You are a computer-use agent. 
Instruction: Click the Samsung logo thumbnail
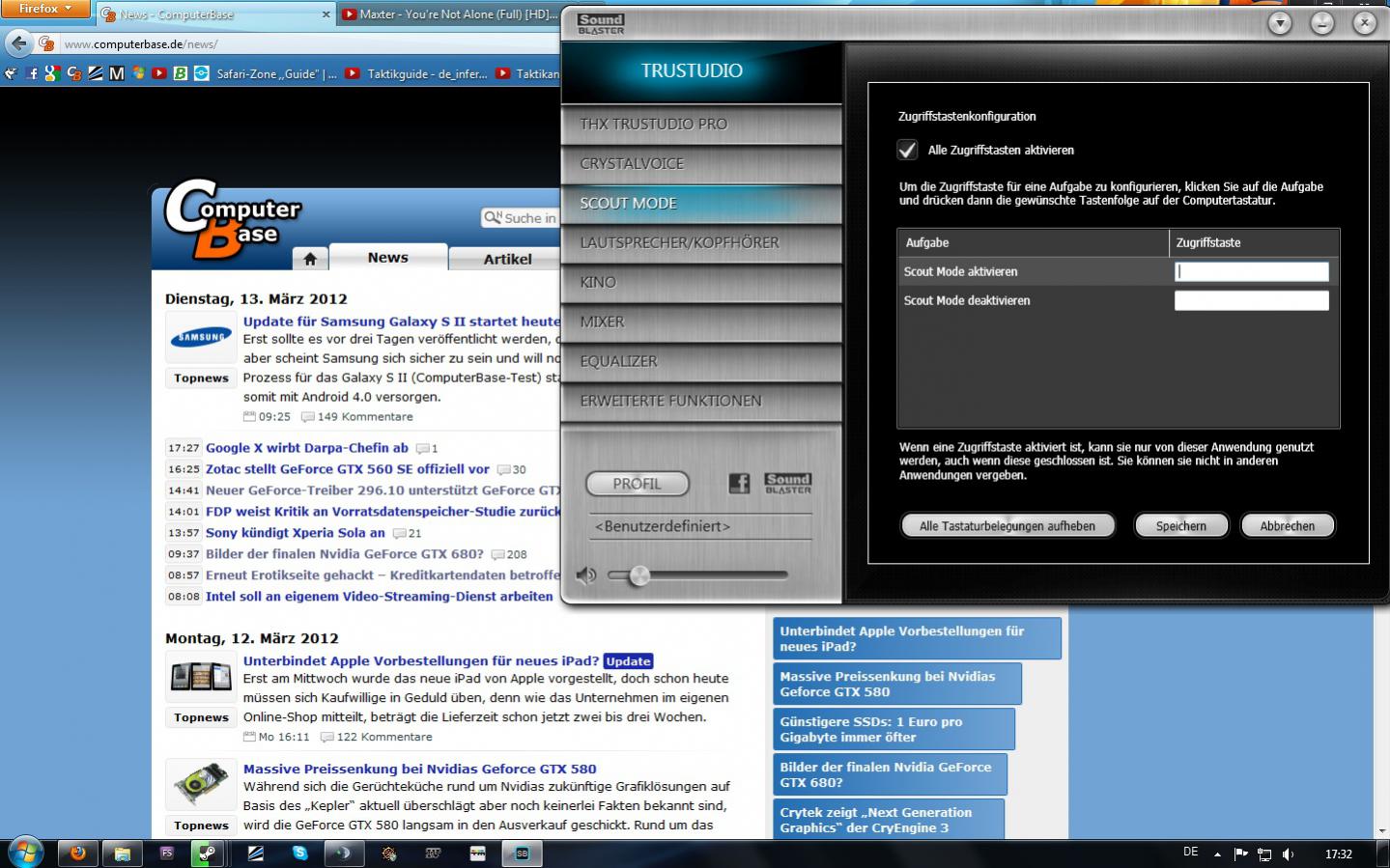click(x=201, y=338)
